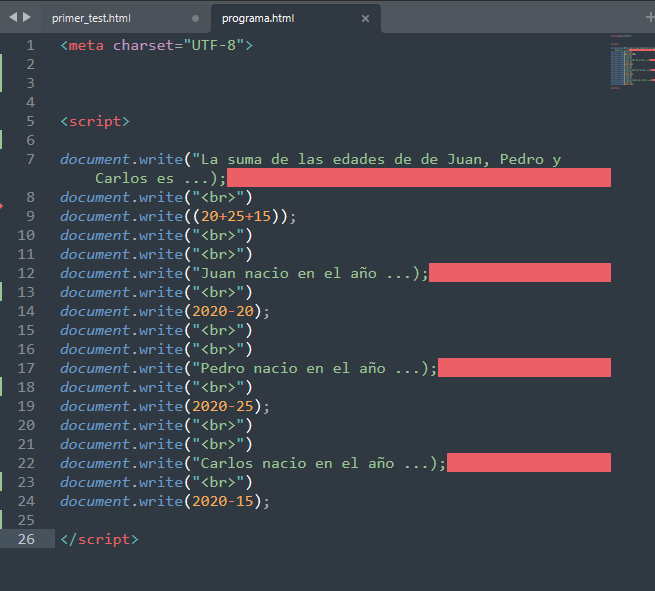Image resolution: width=655 pixels, height=591 pixels.
Task: Click document.write on line 16
Action: [122, 349]
